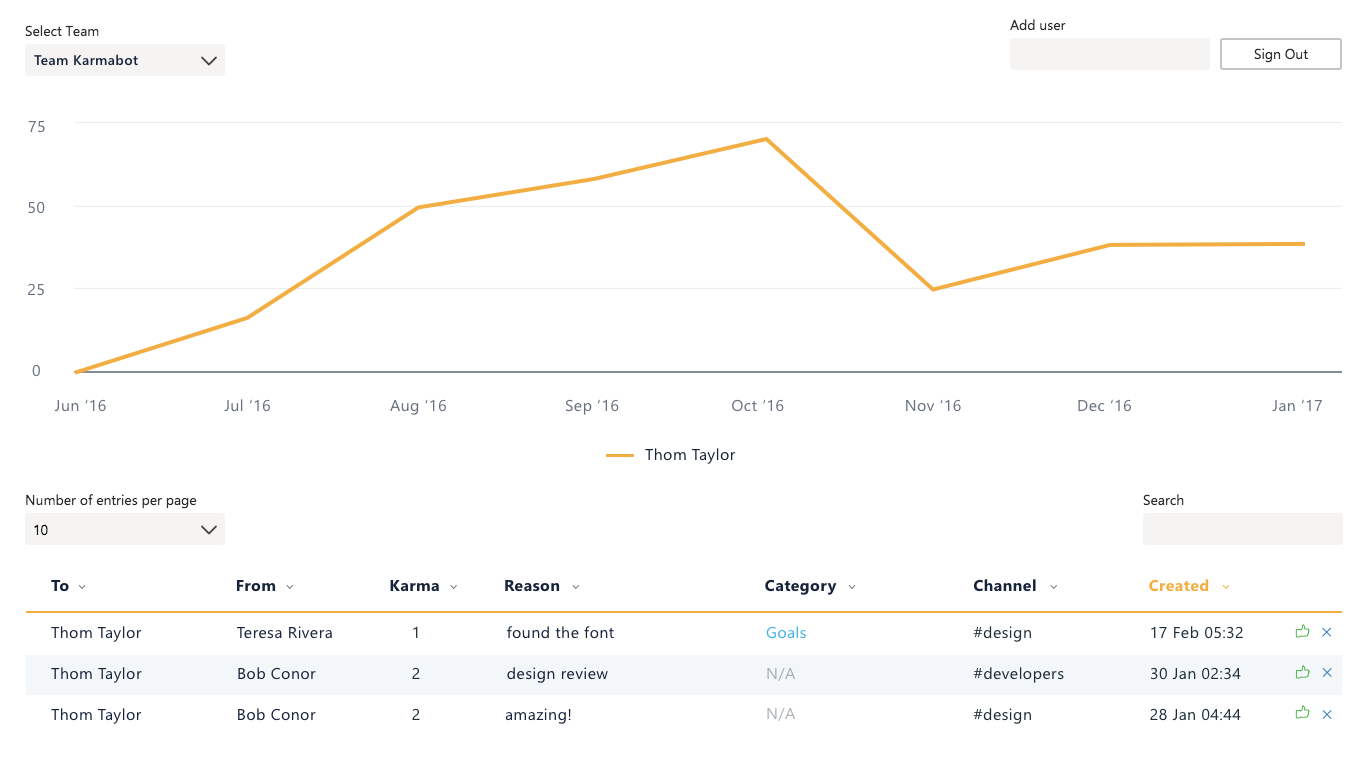The height and width of the screenshot is (768, 1366).
Task: Focus the Add user input field
Action: click(x=1110, y=54)
